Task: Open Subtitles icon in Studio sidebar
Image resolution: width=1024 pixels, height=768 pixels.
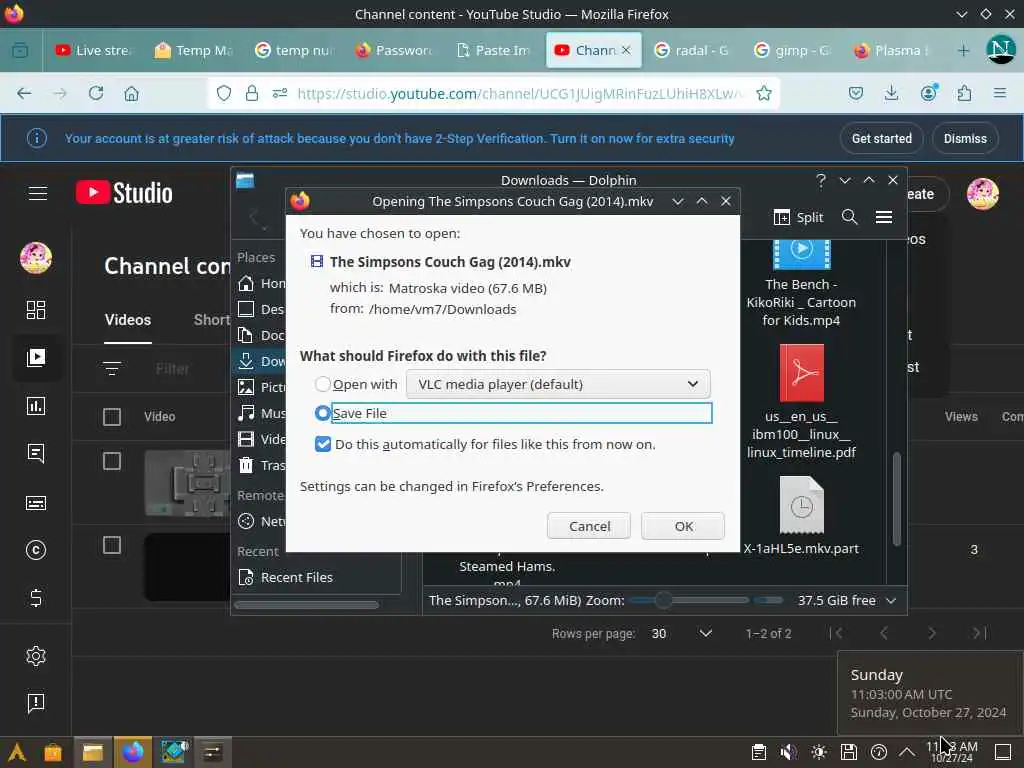Action: tap(36, 503)
